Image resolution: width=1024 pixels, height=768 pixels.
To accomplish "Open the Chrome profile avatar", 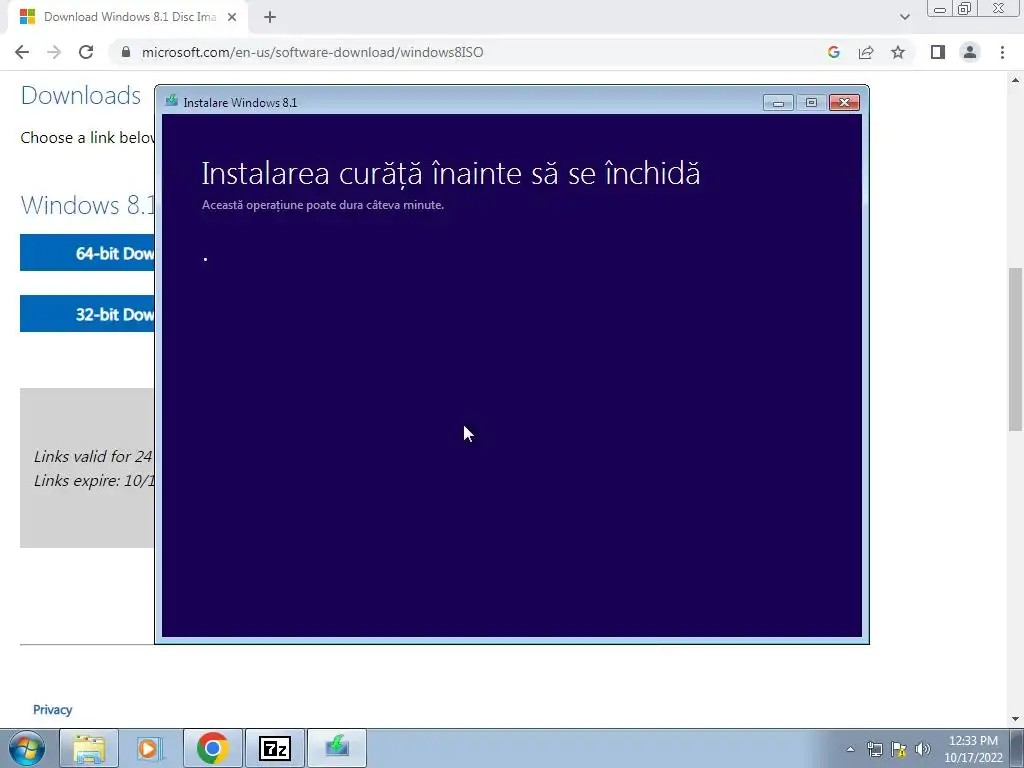I will (x=970, y=52).
